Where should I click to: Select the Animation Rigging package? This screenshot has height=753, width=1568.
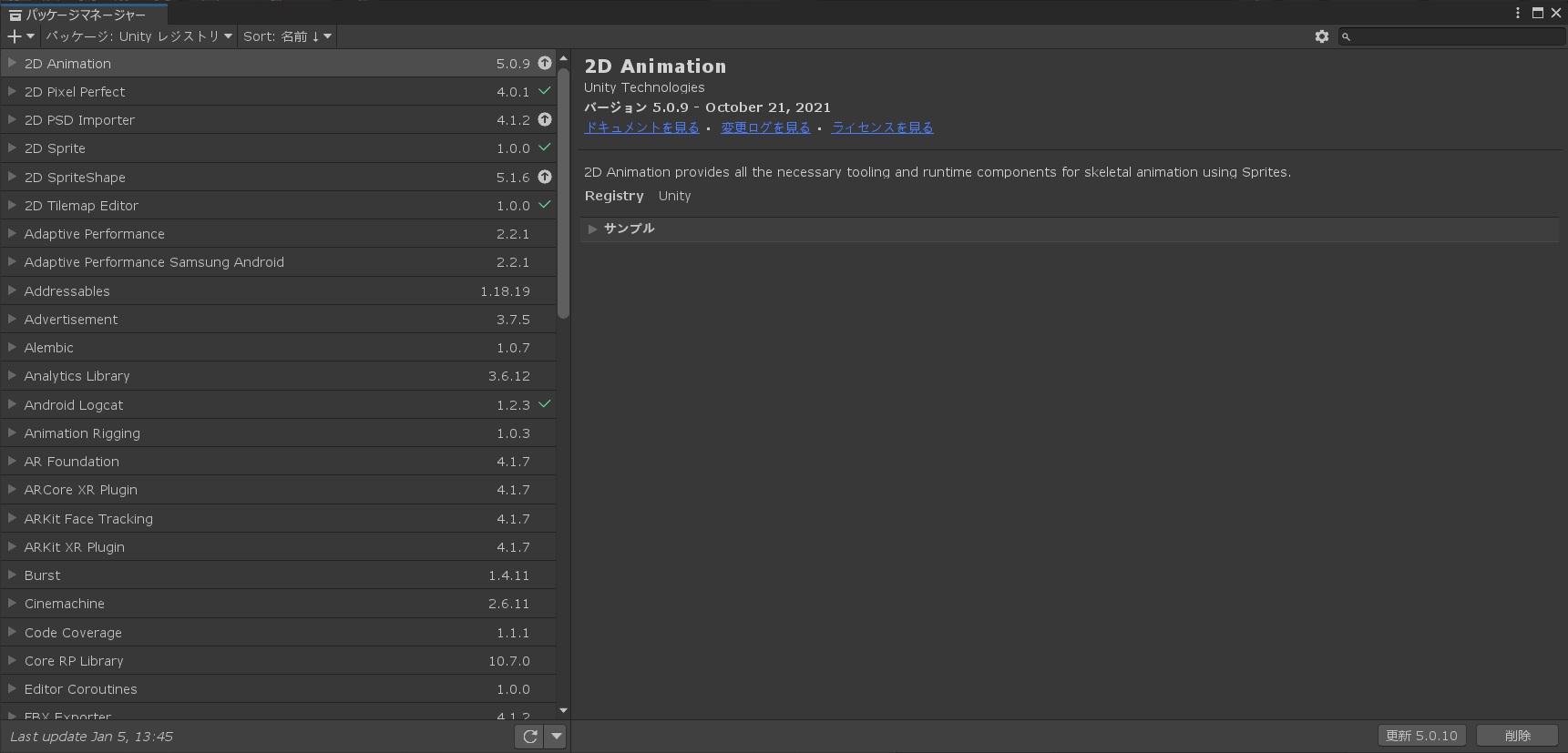pyautogui.click(x=278, y=432)
